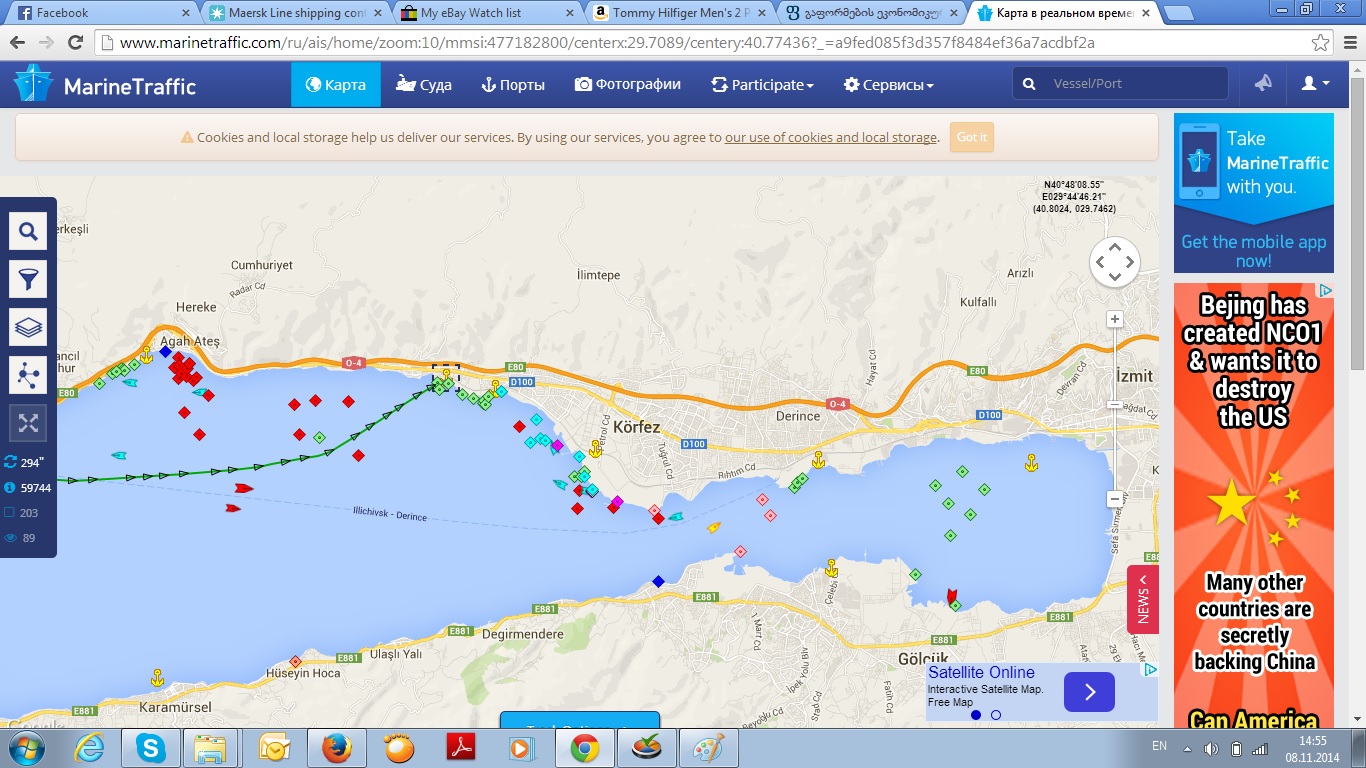The image size is (1366, 768).
Task: Click the Satellite Online ad arrow button
Action: [1089, 692]
